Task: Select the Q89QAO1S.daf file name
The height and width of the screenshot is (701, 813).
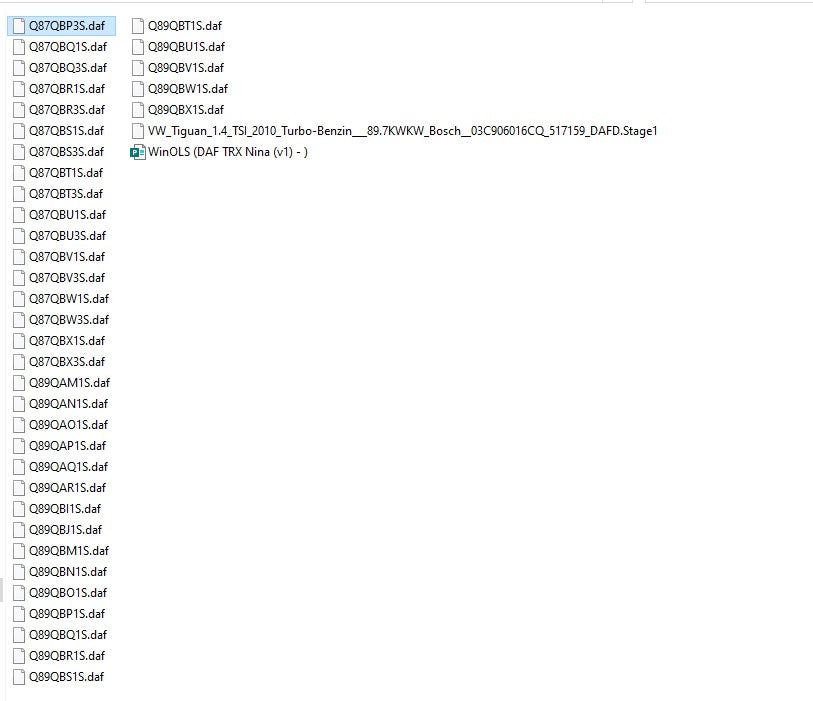Action: pos(68,425)
